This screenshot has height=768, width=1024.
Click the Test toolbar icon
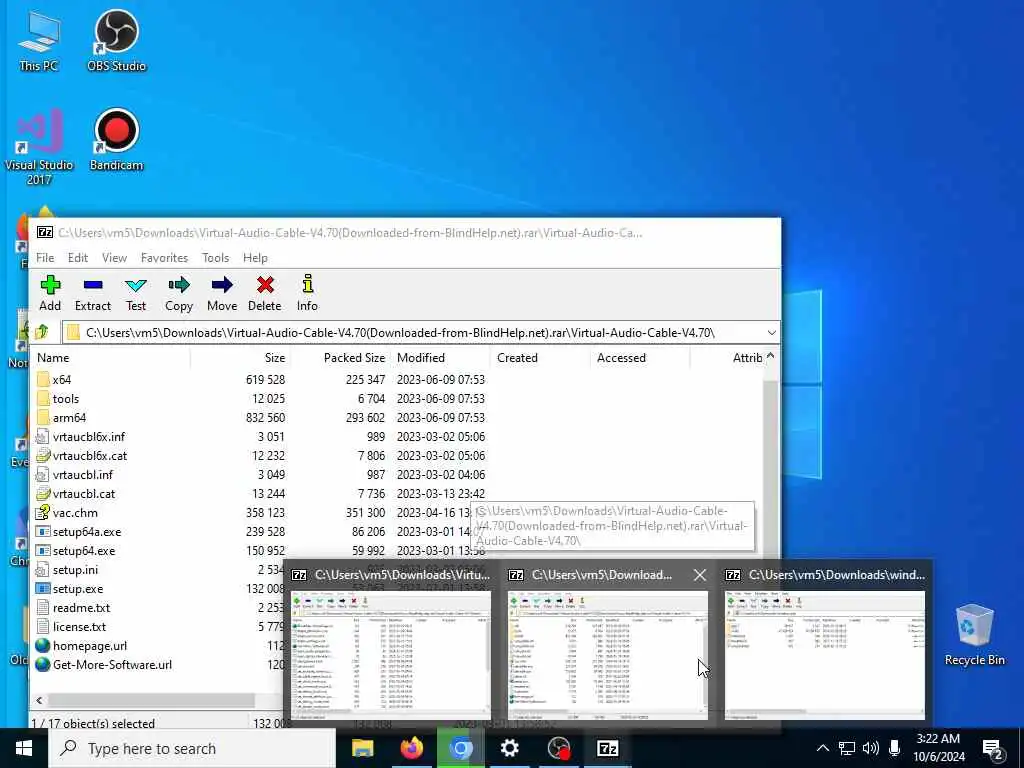tap(136, 293)
